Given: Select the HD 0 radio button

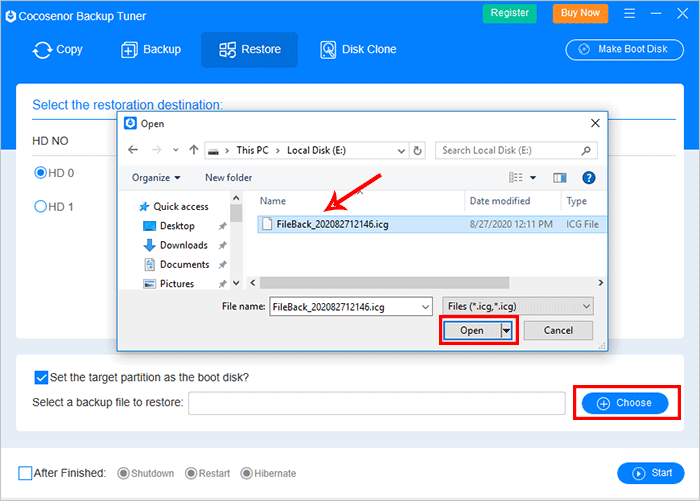Looking at the screenshot, I should [x=40, y=172].
